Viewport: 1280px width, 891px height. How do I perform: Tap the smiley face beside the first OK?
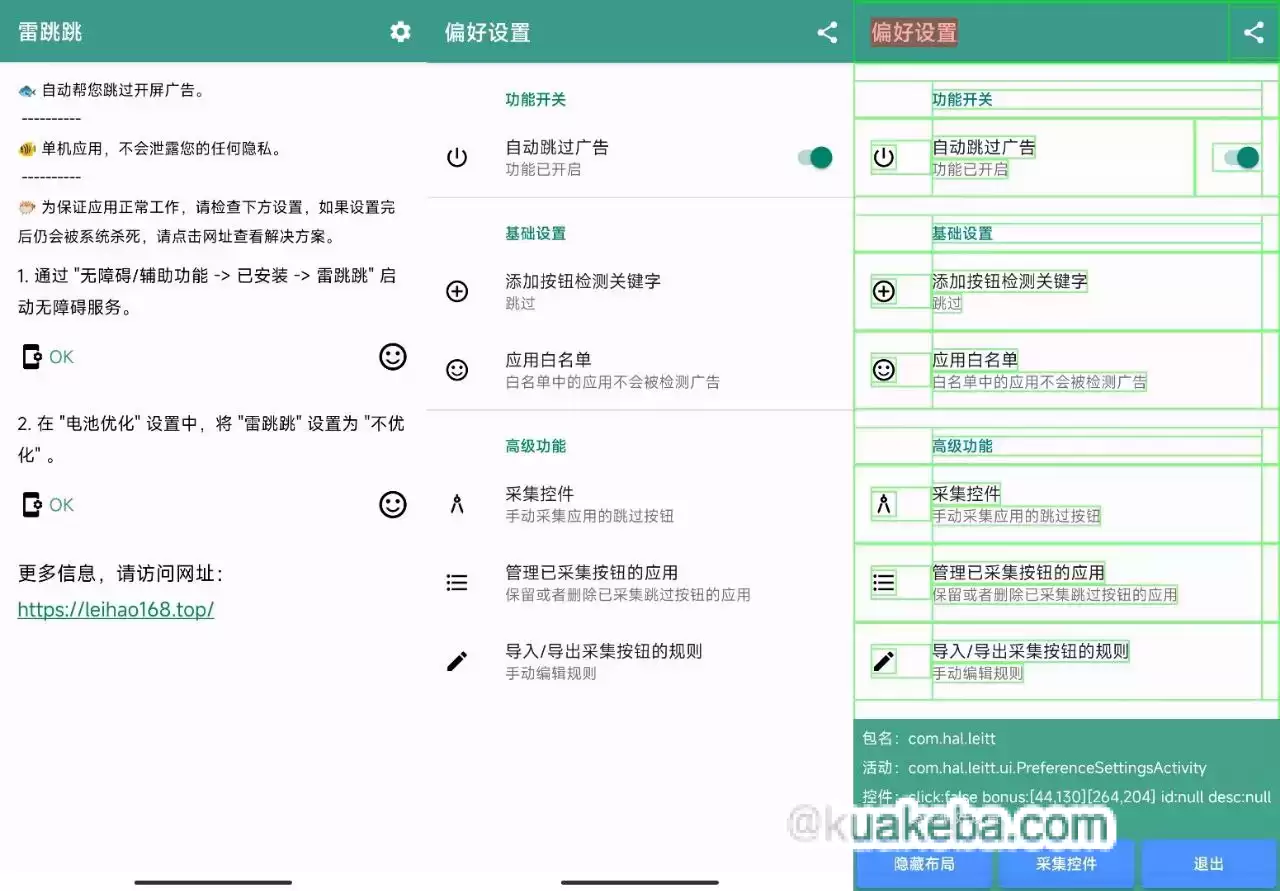point(393,357)
